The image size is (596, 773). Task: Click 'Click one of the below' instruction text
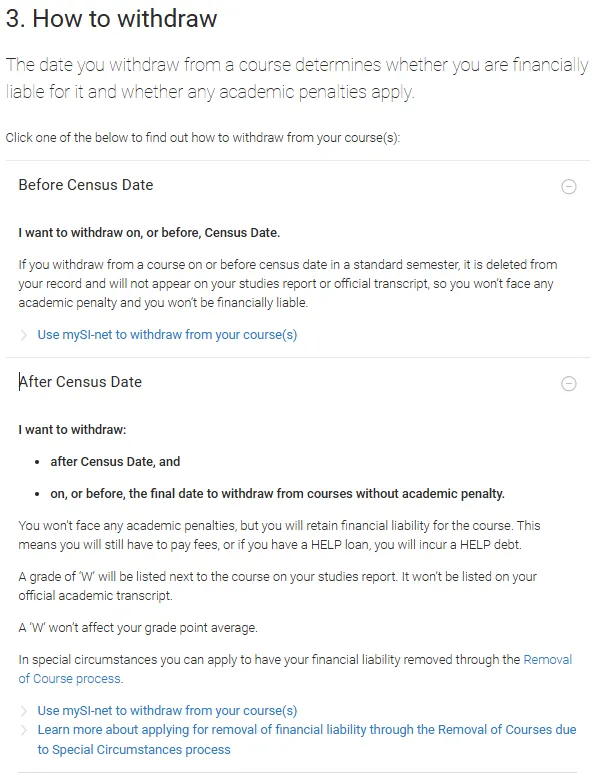(203, 138)
